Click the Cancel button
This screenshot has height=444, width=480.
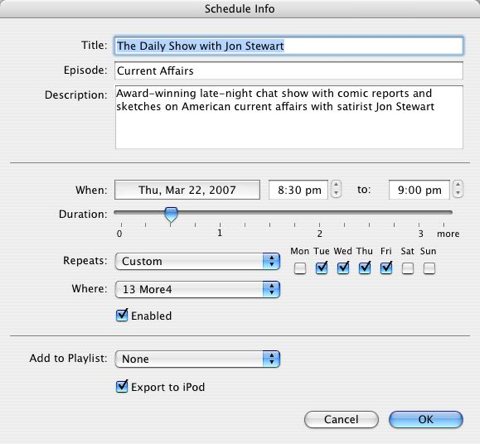pyautogui.click(x=341, y=419)
